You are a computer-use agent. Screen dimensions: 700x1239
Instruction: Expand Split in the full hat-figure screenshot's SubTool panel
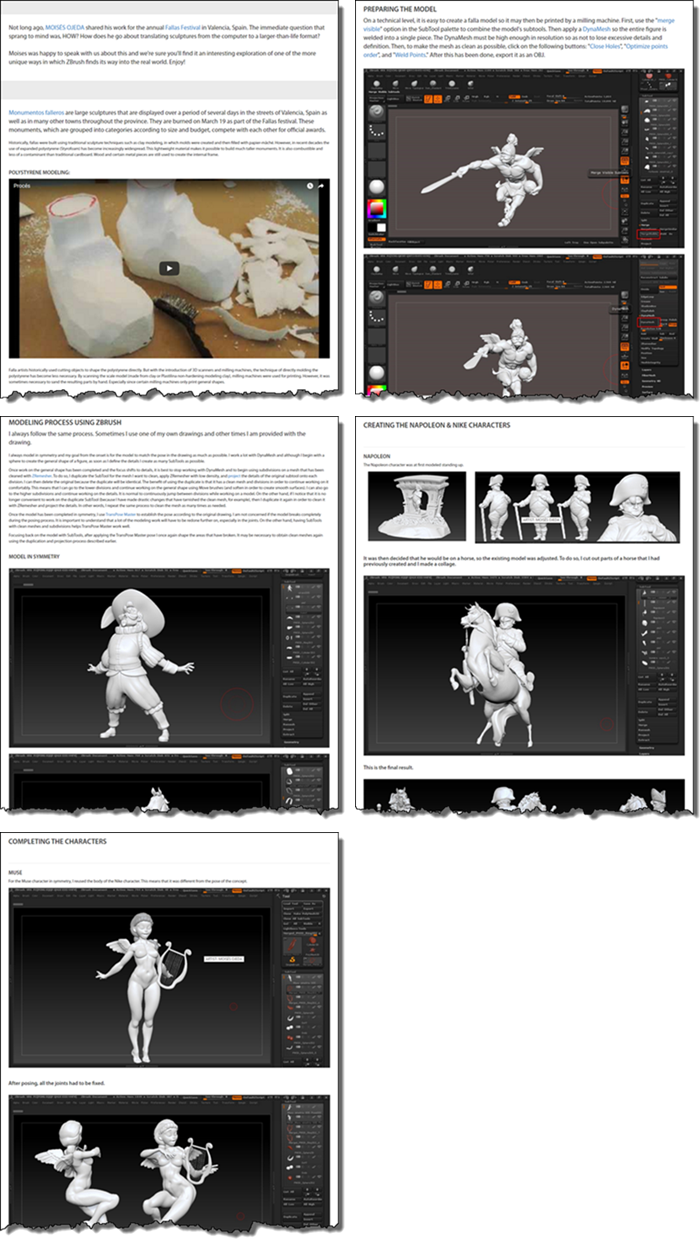288,713
